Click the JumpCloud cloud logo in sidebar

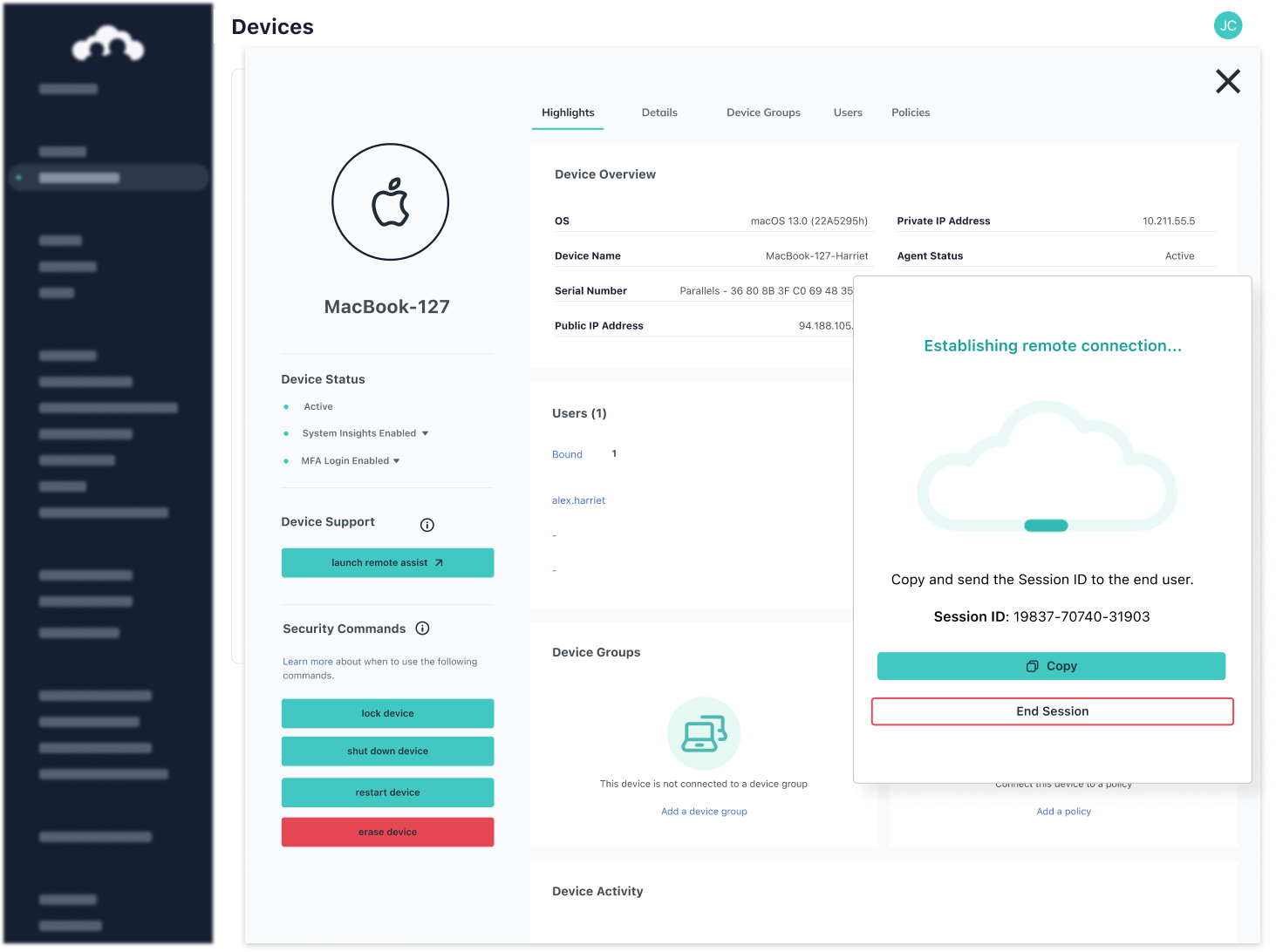(108, 42)
